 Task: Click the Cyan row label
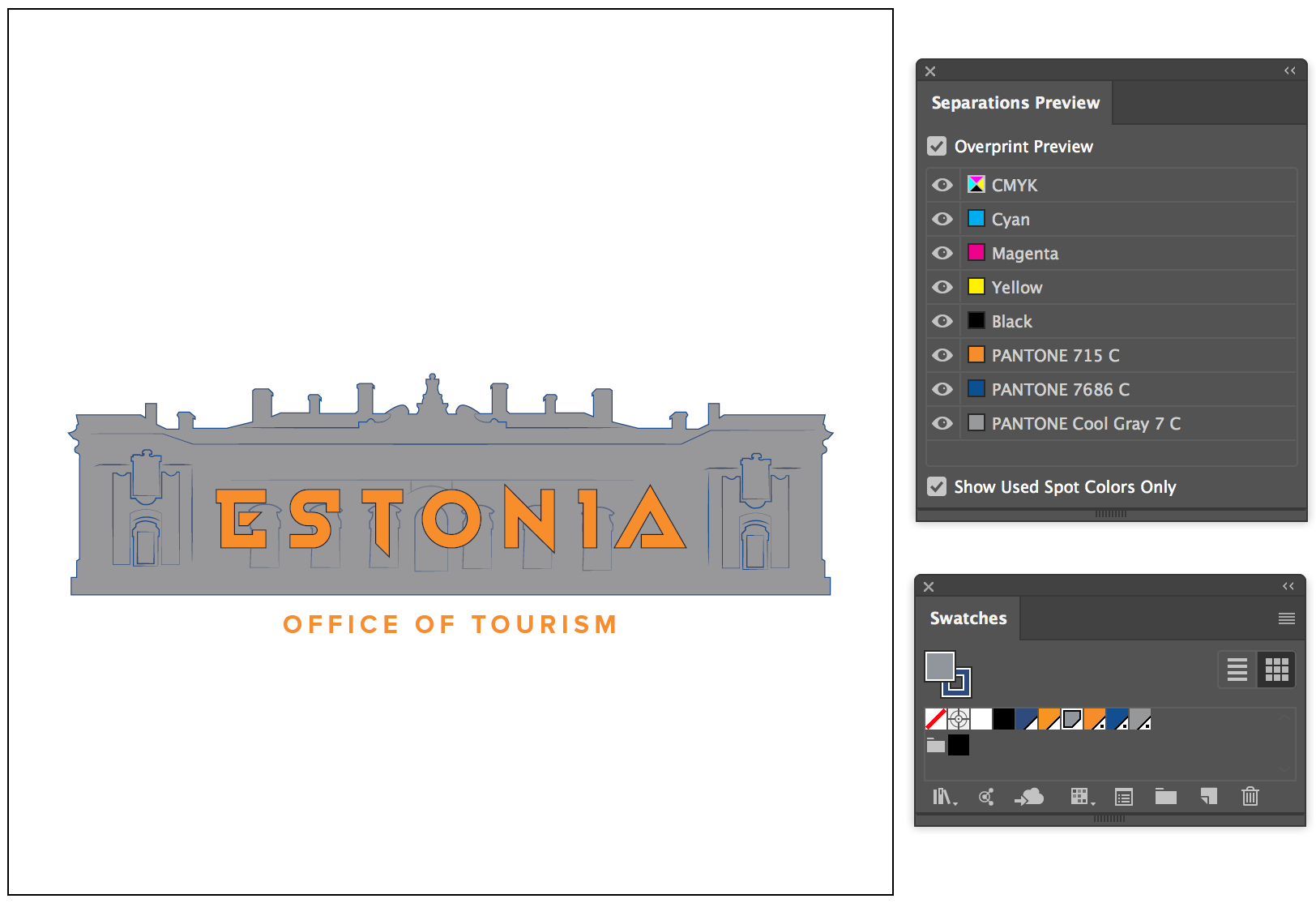click(x=1010, y=220)
